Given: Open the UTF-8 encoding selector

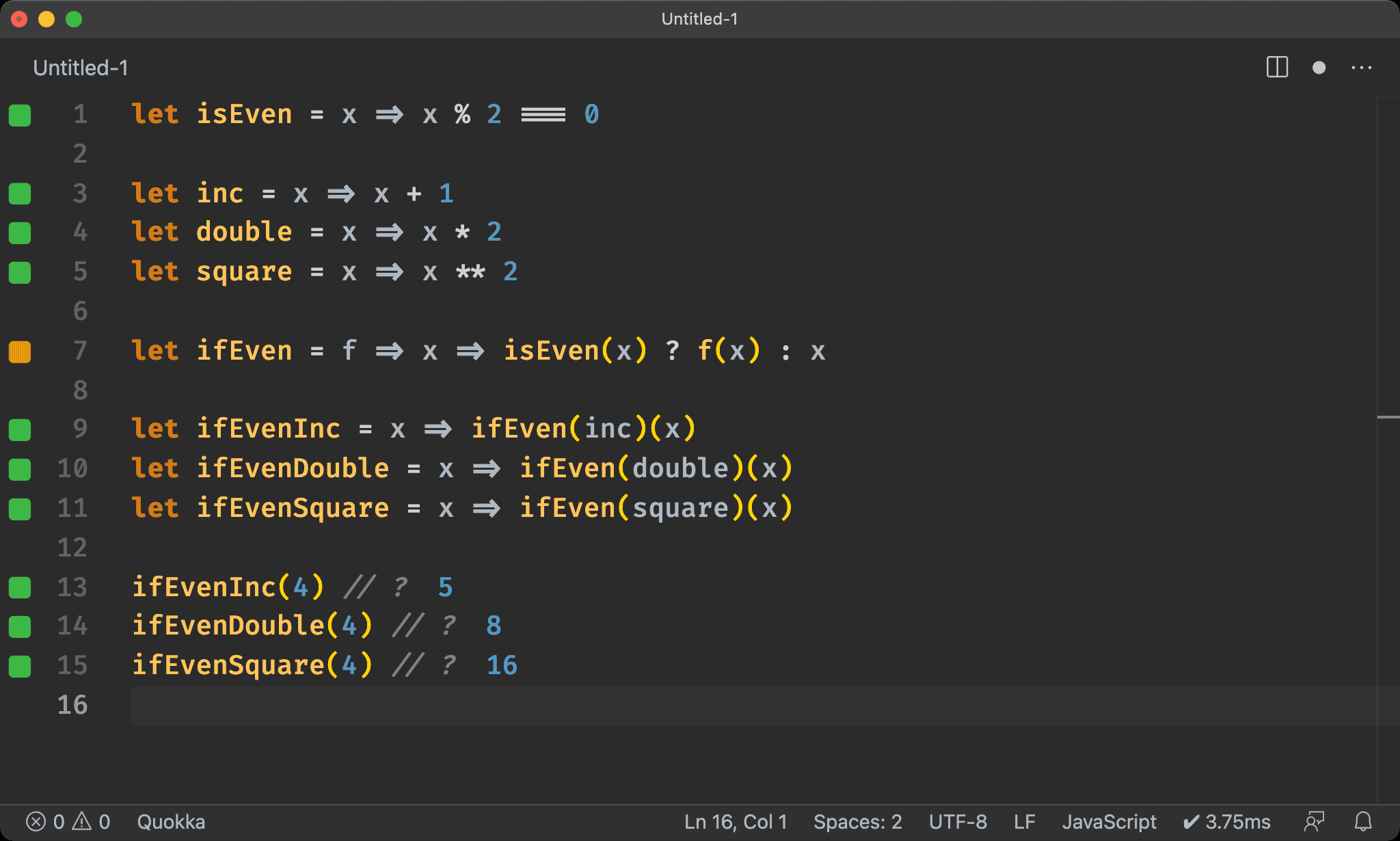Looking at the screenshot, I should pos(957,821).
